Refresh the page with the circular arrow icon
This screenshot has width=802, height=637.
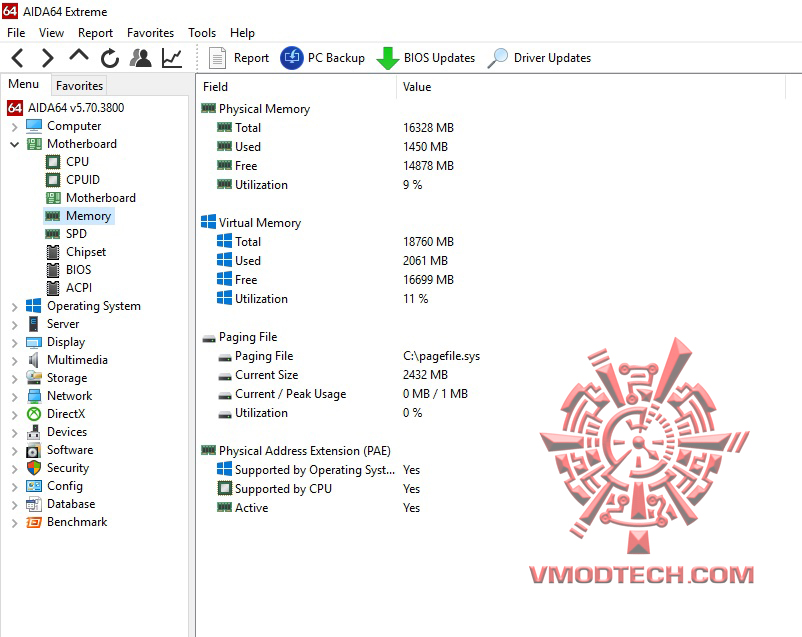(x=109, y=58)
